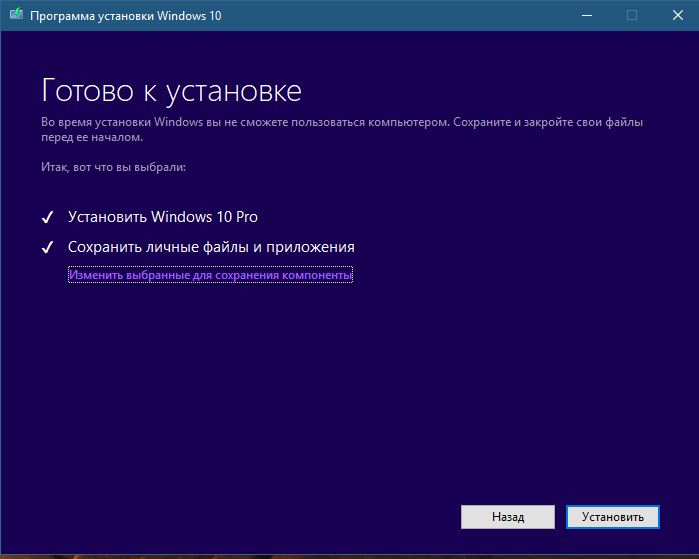Minimize the Windows 10 setup window
The image size is (699, 559).
[587, 15]
